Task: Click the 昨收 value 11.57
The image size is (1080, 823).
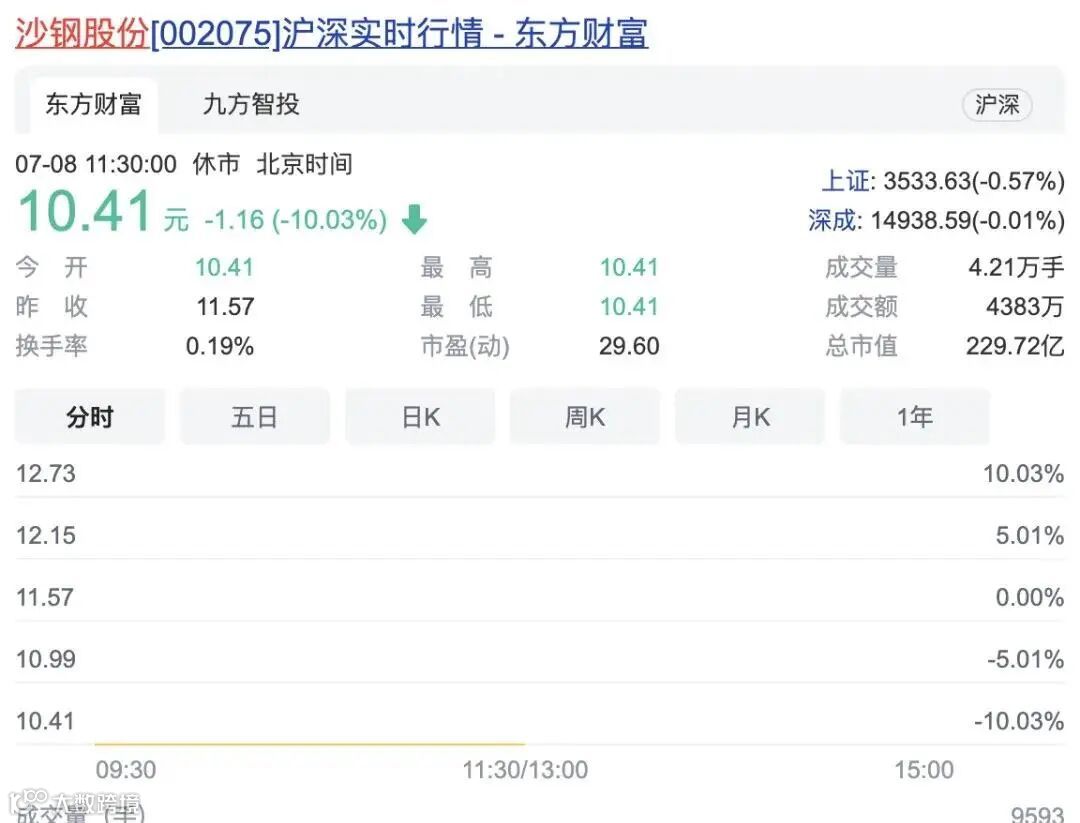Action: 225,306
